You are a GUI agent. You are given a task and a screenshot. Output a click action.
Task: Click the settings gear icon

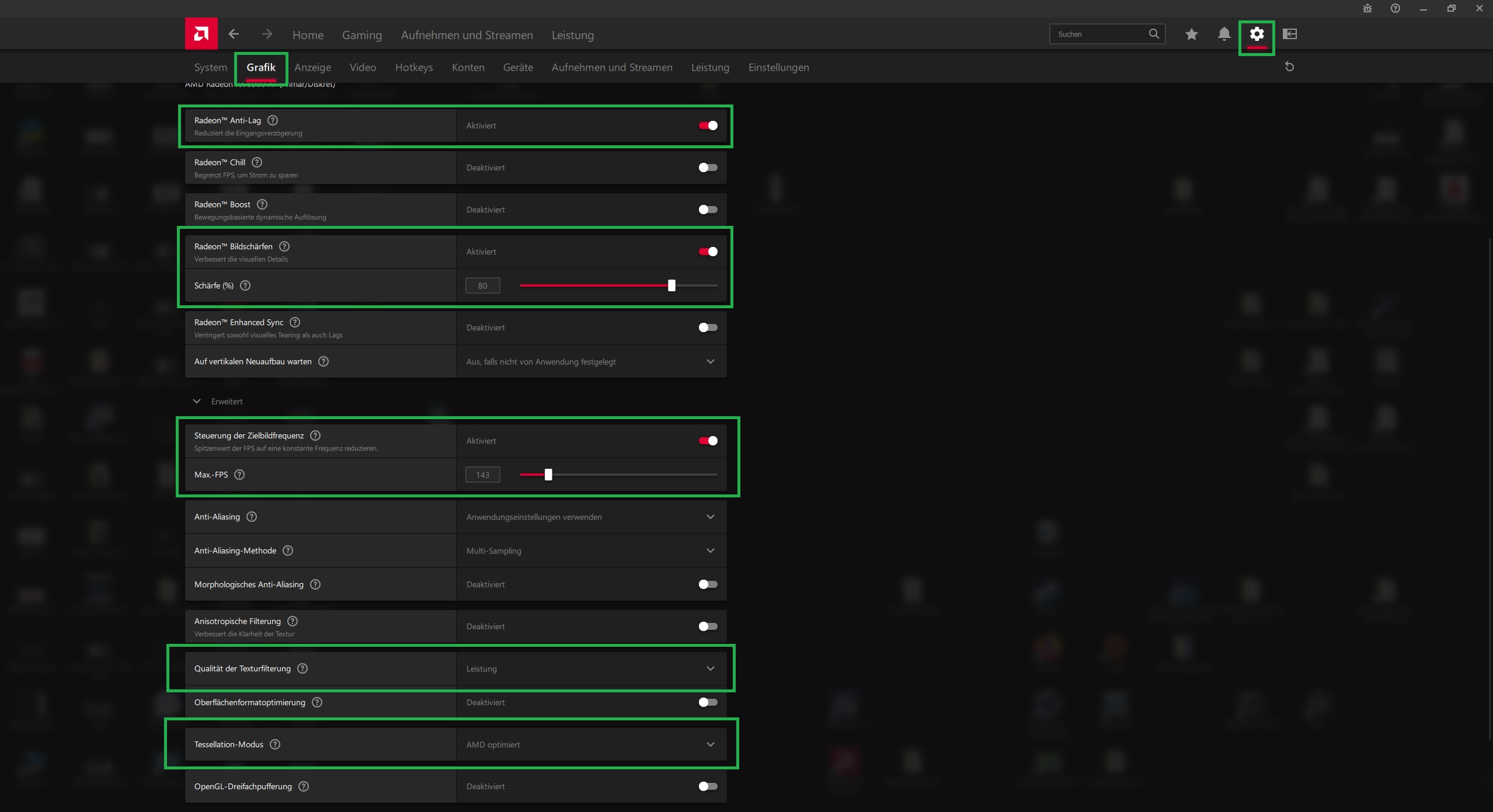[1257, 34]
